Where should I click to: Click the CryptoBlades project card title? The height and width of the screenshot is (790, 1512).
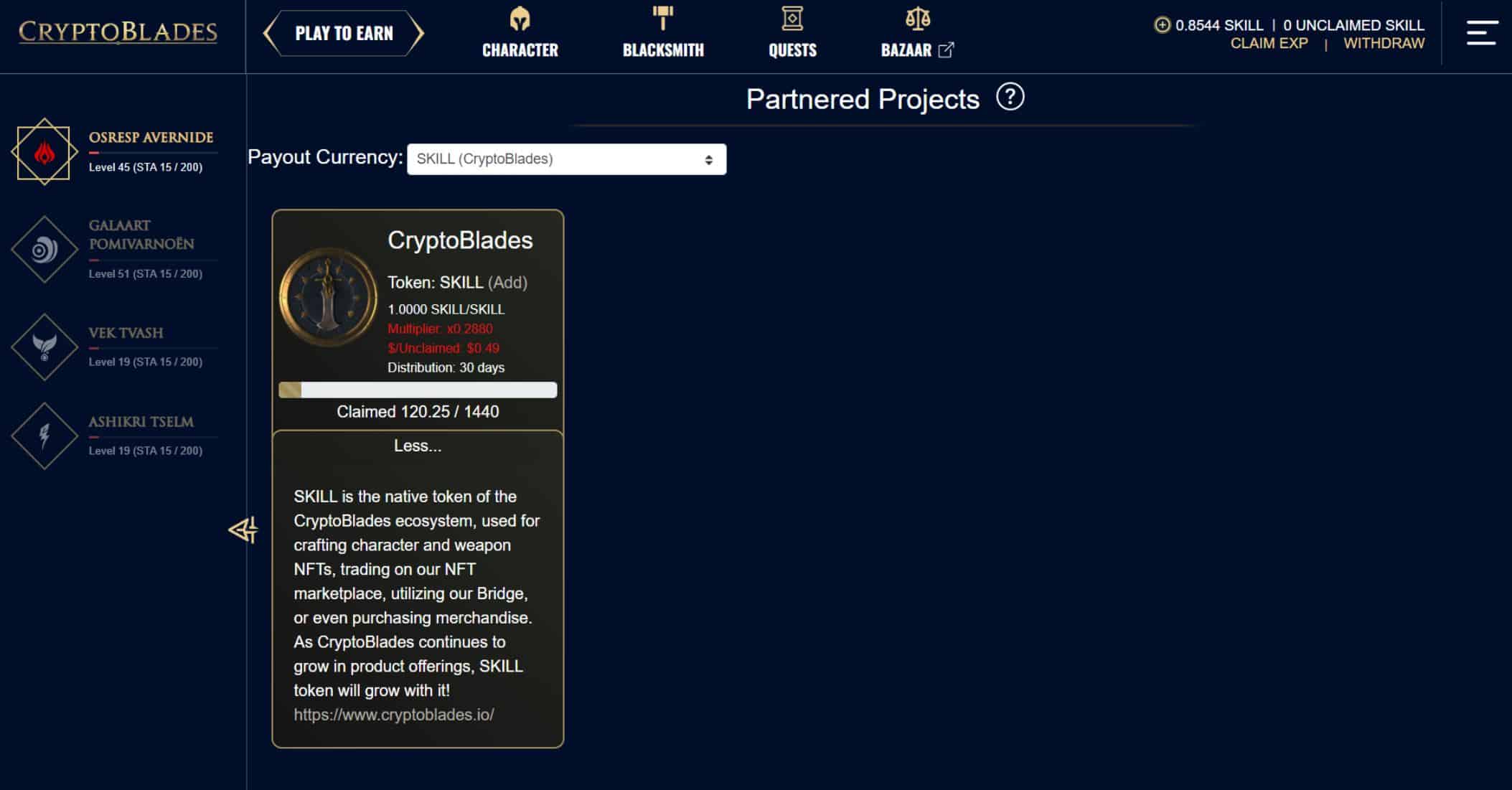pos(460,240)
